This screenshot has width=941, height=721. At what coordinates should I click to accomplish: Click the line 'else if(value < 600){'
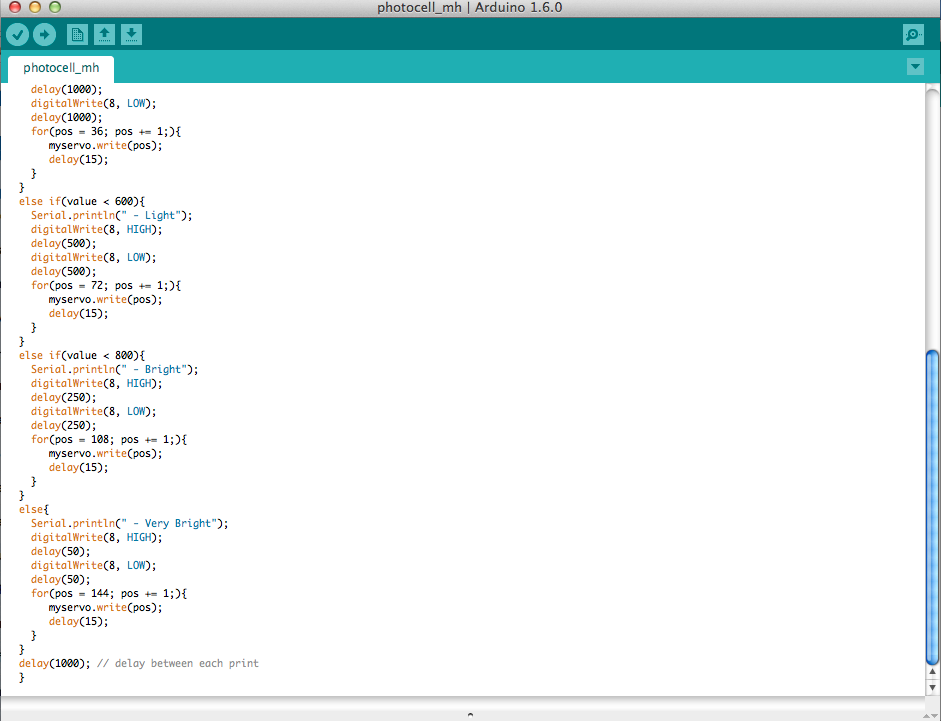click(x=82, y=202)
